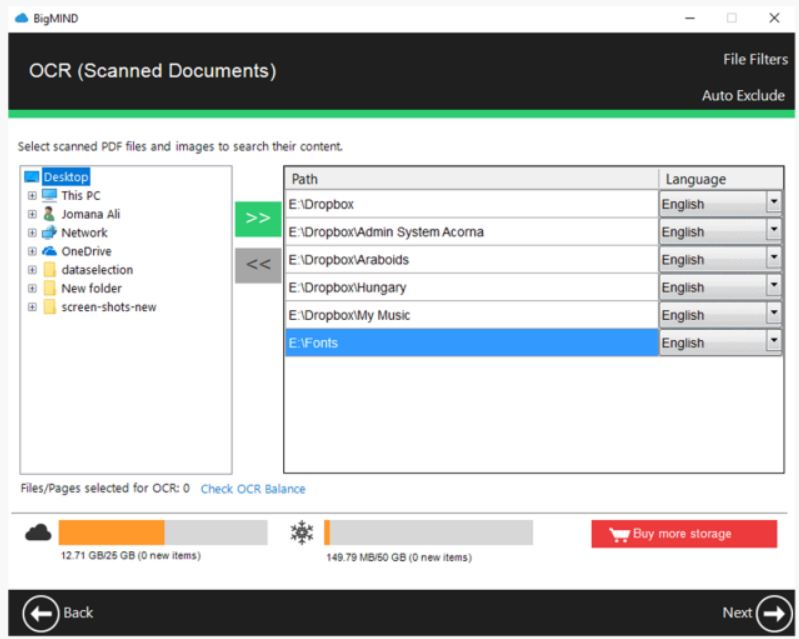Expand the screen-shots-new folder node
This screenshot has width=799, height=639.
click(x=32, y=307)
